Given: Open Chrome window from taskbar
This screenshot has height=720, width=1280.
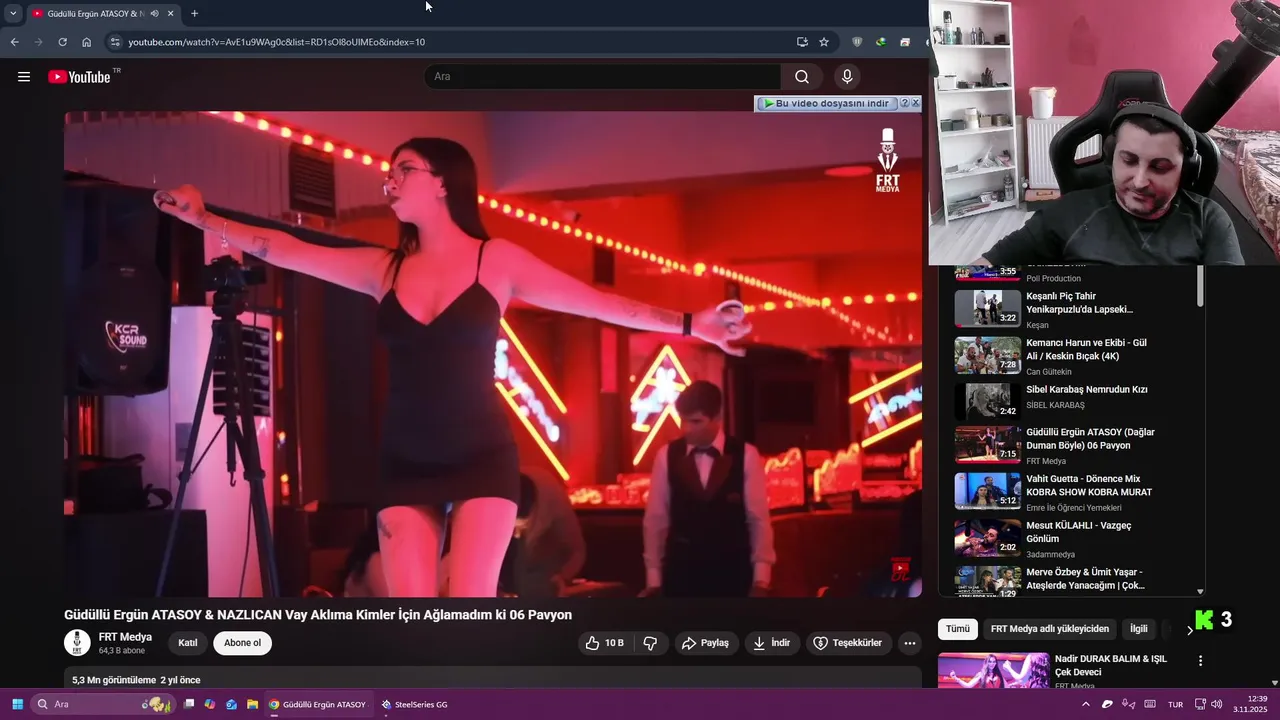Looking at the screenshot, I should (317, 704).
